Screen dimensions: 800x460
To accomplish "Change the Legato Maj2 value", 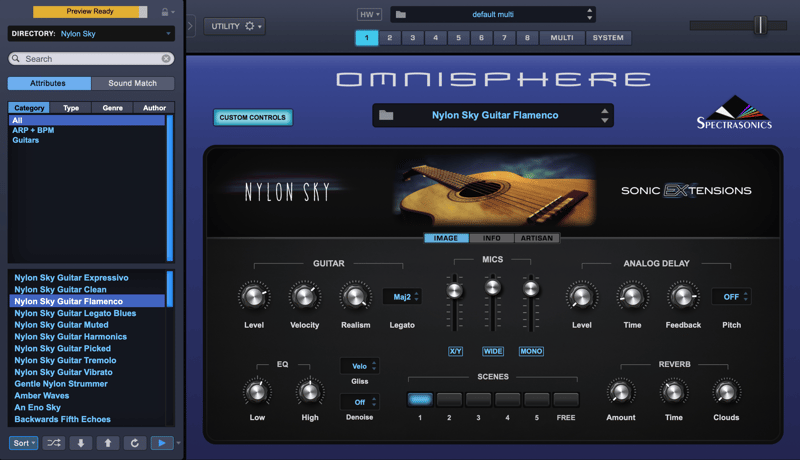I will pos(402,297).
